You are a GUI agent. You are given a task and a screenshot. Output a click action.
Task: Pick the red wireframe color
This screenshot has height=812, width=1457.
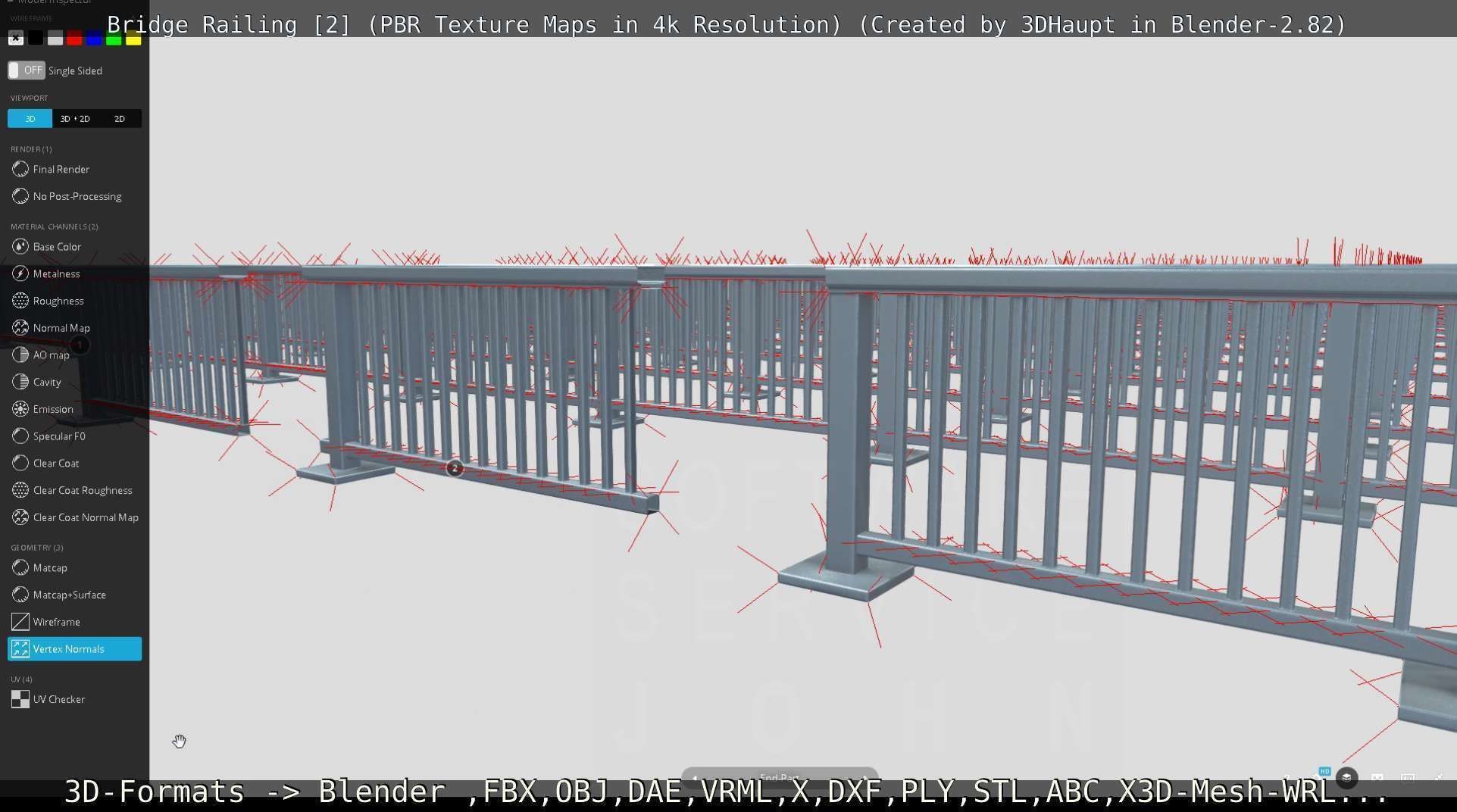click(x=74, y=38)
